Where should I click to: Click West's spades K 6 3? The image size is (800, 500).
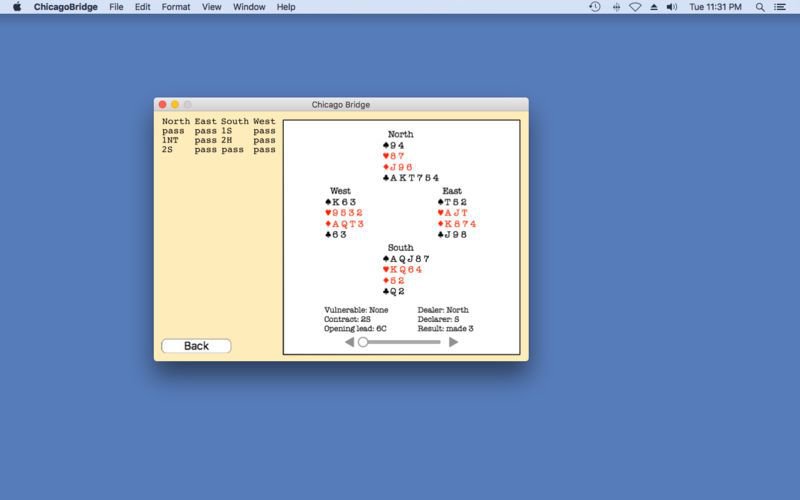point(341,202)
